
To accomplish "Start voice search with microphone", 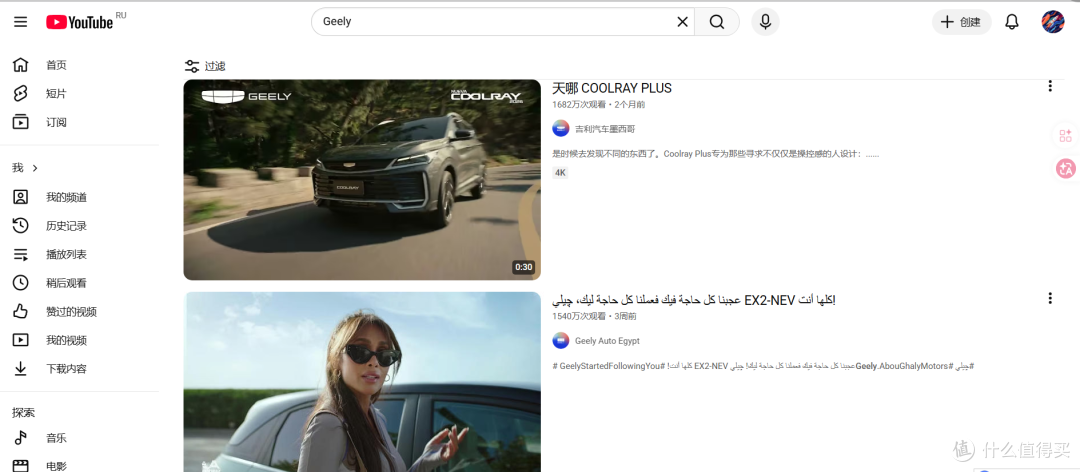I will tap(765, 22).
